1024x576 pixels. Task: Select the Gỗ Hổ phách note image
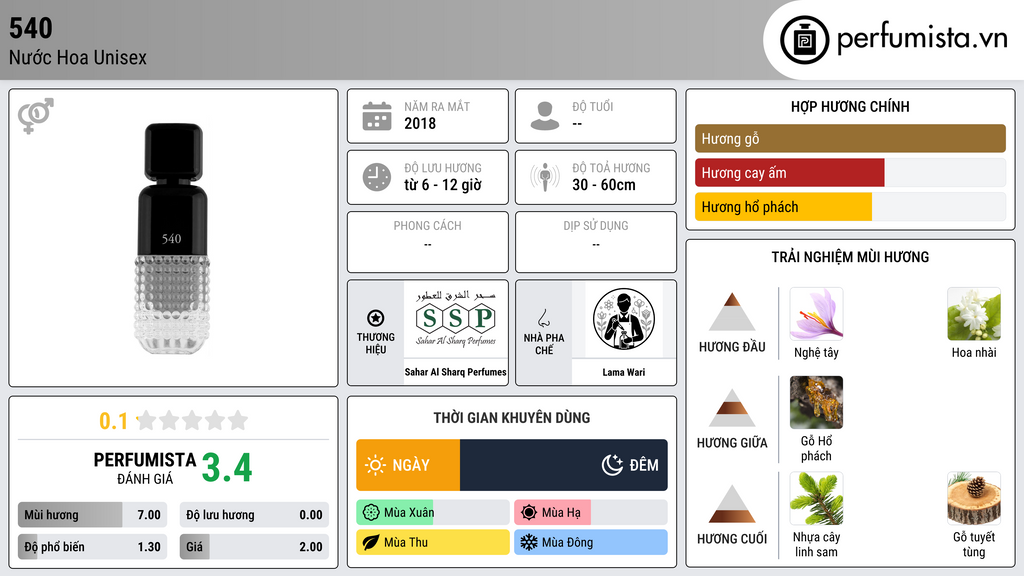pyautogui.click(x=816, y=402)
